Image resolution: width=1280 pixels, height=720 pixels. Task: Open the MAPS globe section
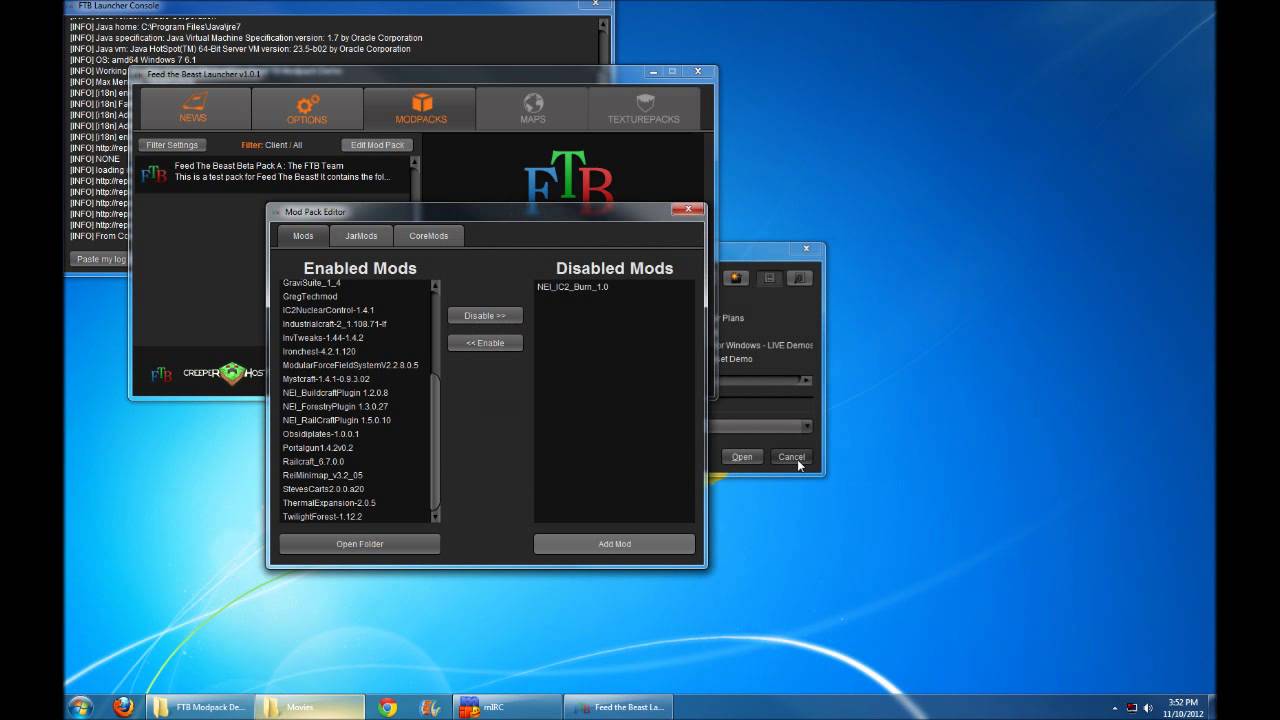533,108
